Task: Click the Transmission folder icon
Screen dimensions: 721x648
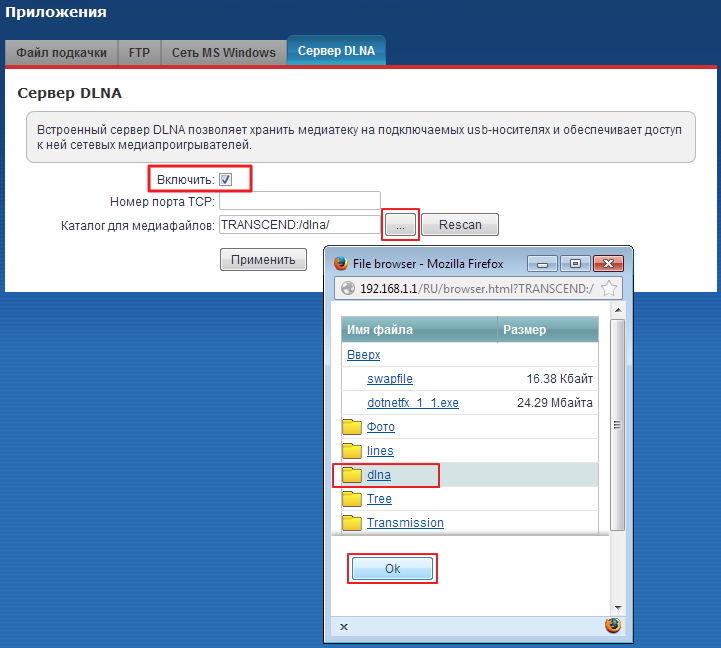Action: click(x=352, y=522)
